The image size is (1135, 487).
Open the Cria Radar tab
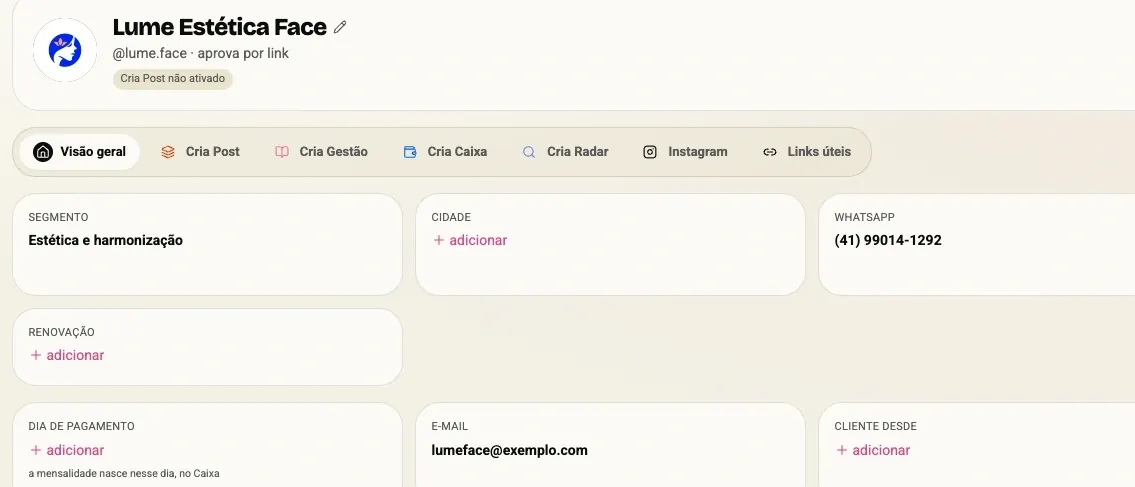565,152
